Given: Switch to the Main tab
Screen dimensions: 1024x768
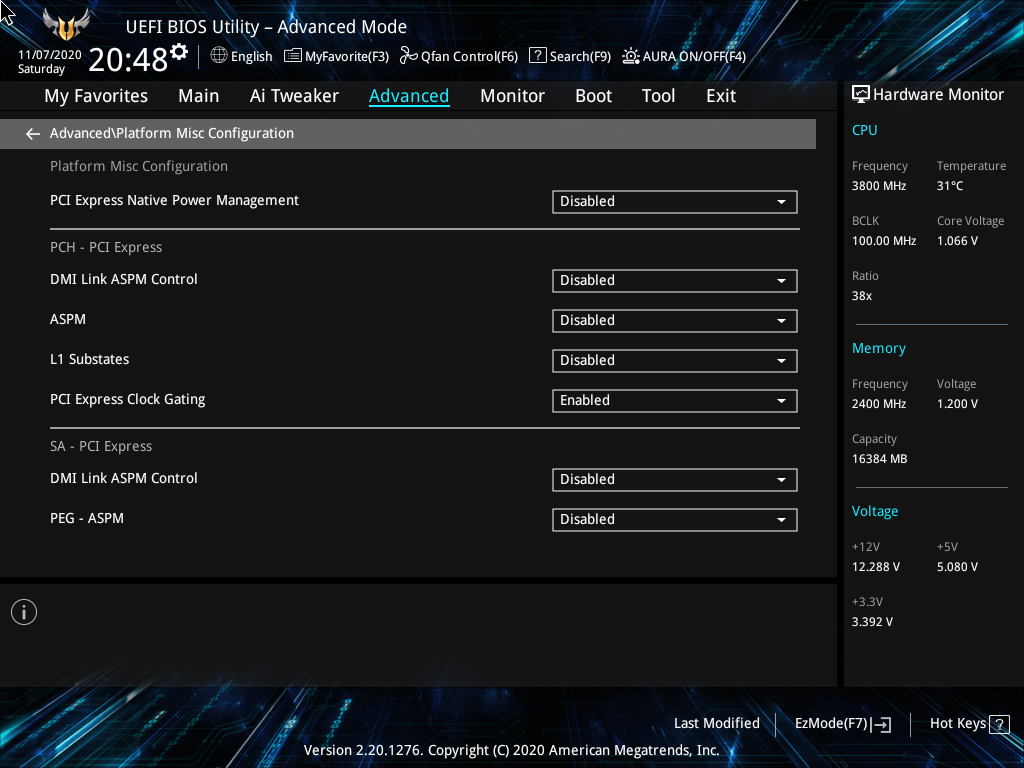Looking at the screenshot, I should [x=199, y=96].
